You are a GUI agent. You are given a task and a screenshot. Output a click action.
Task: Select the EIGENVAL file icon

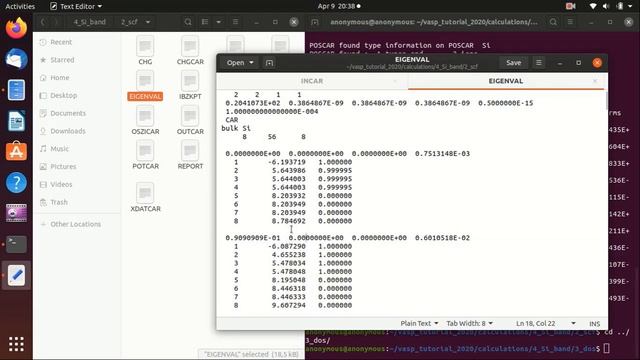145,85
